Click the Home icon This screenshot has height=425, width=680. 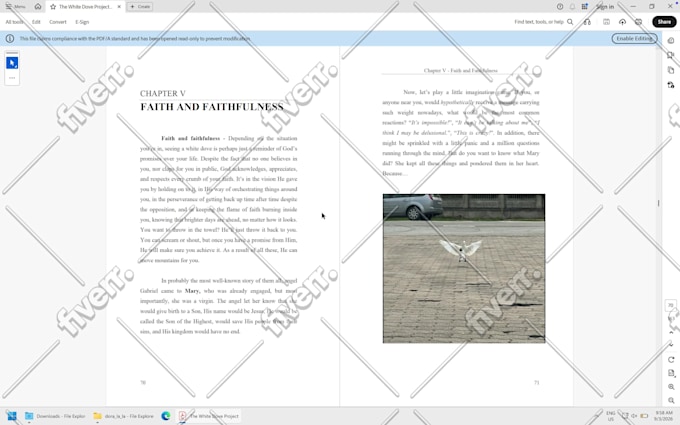click(38, 7)
